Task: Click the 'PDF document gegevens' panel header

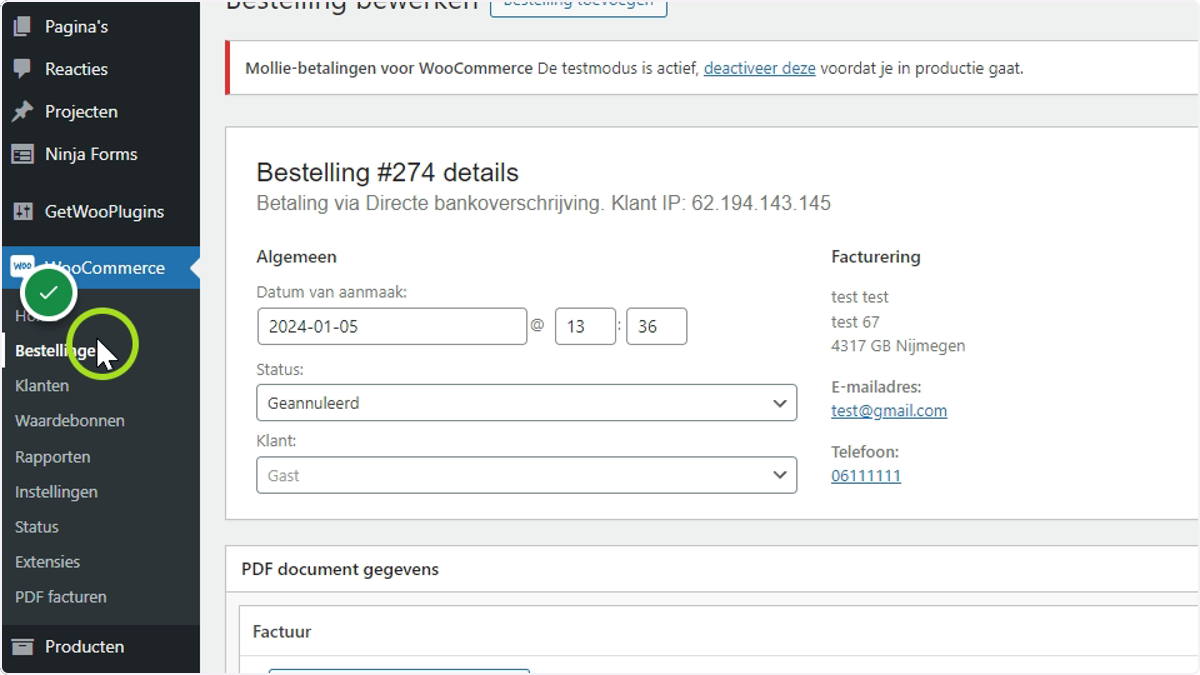Action: (x=340, y=570)
